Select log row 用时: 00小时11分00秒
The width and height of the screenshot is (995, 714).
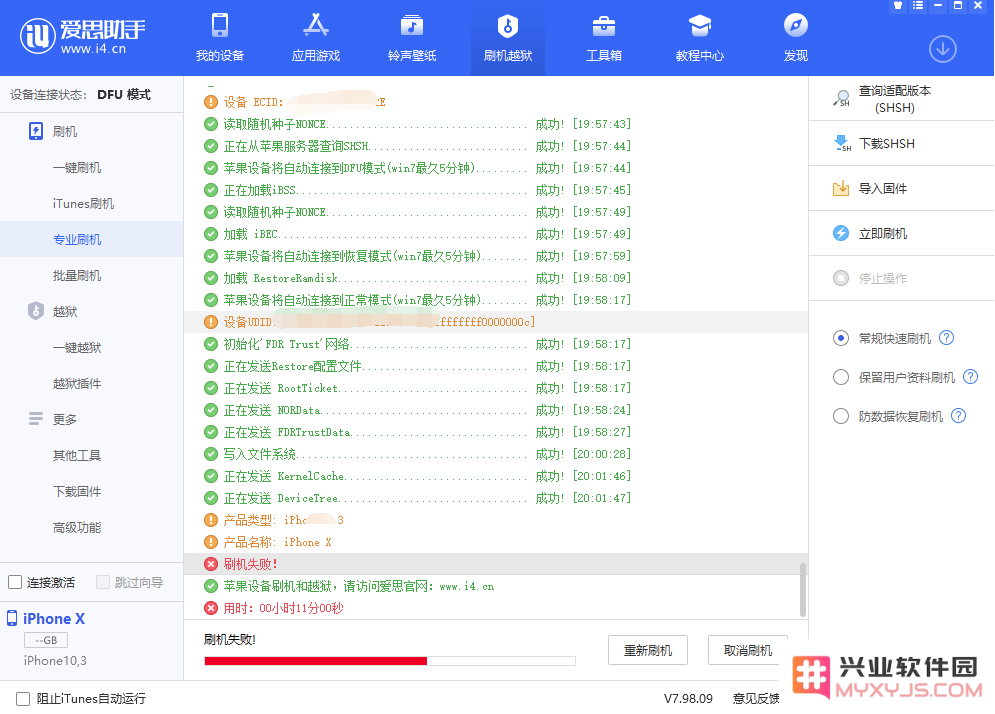[x=496, y=608]
